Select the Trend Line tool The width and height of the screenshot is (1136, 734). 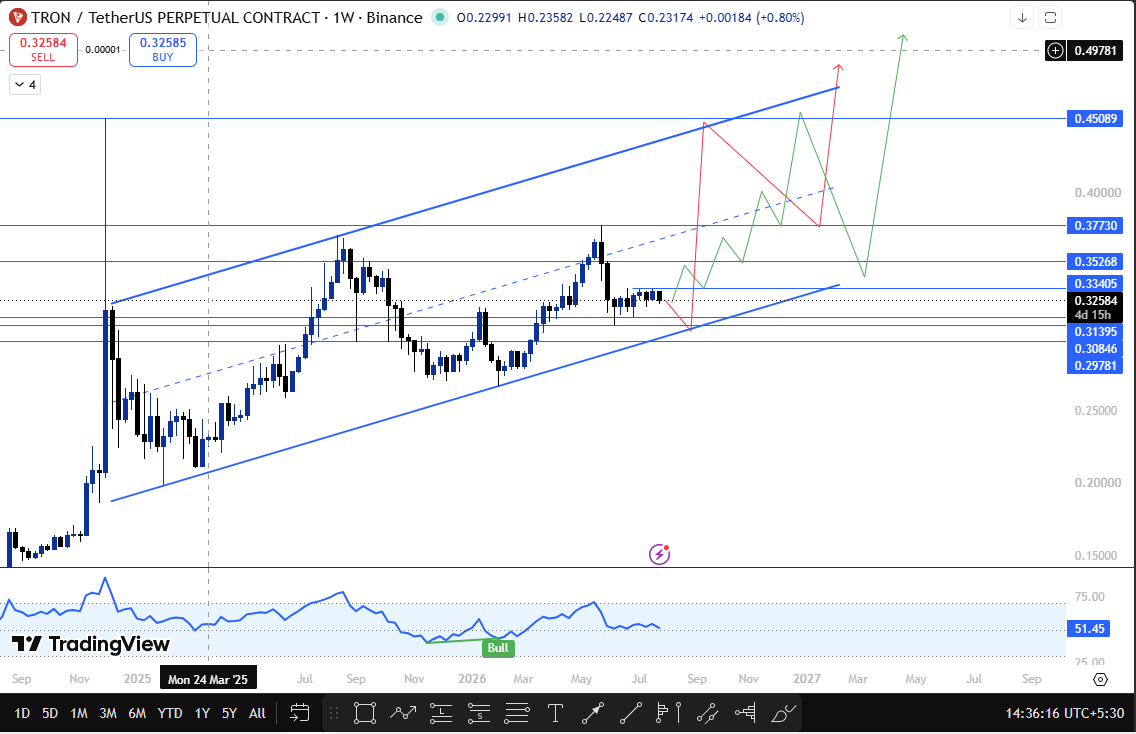630,713
